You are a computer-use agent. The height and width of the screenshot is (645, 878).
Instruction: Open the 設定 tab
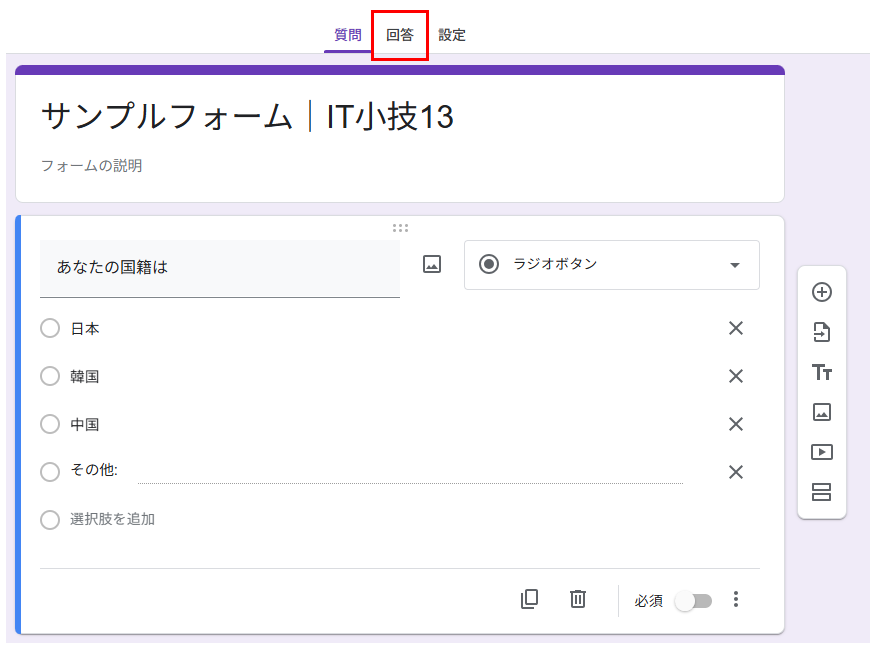click(452, 34)
